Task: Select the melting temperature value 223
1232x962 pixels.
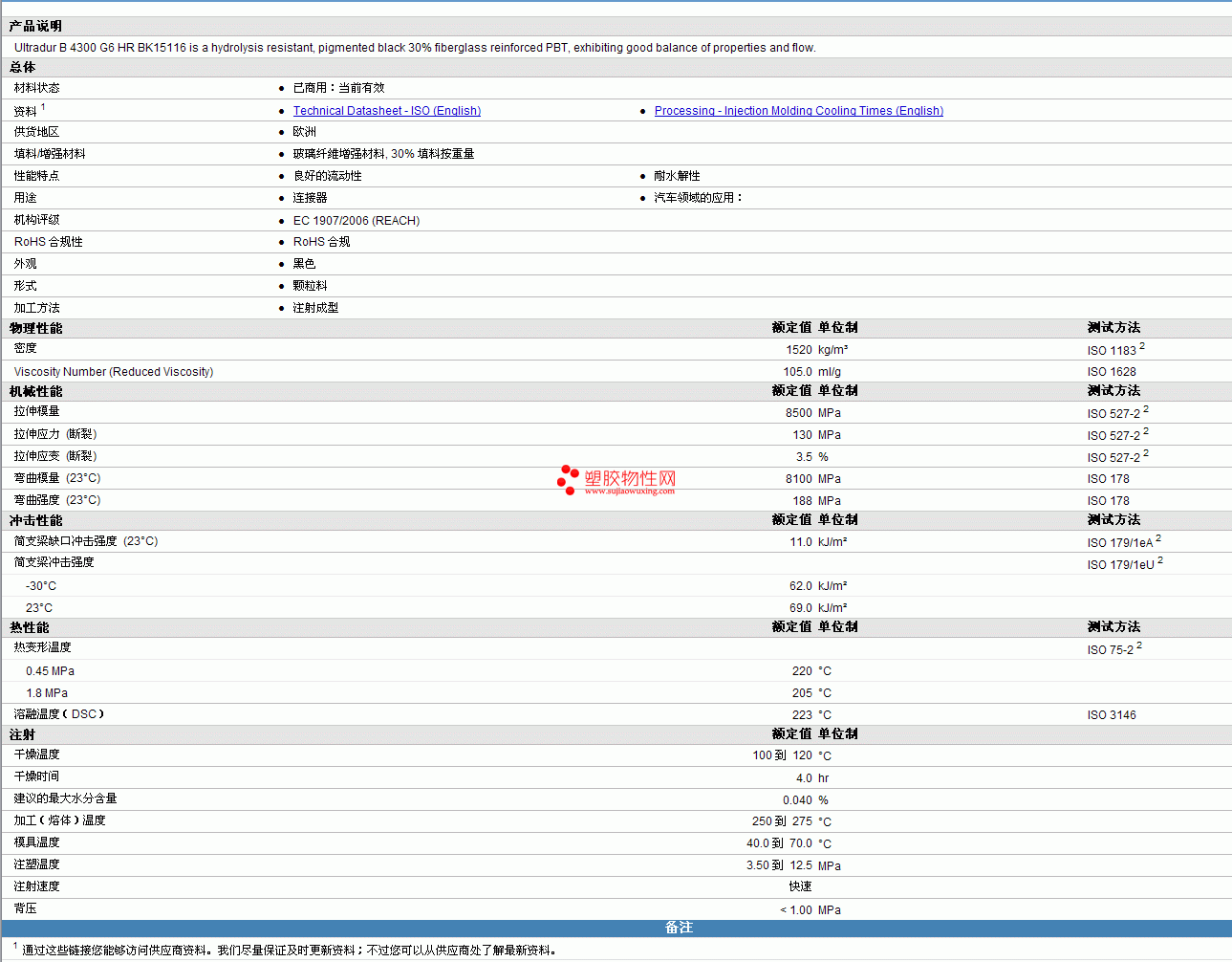Action: (802, 715)
